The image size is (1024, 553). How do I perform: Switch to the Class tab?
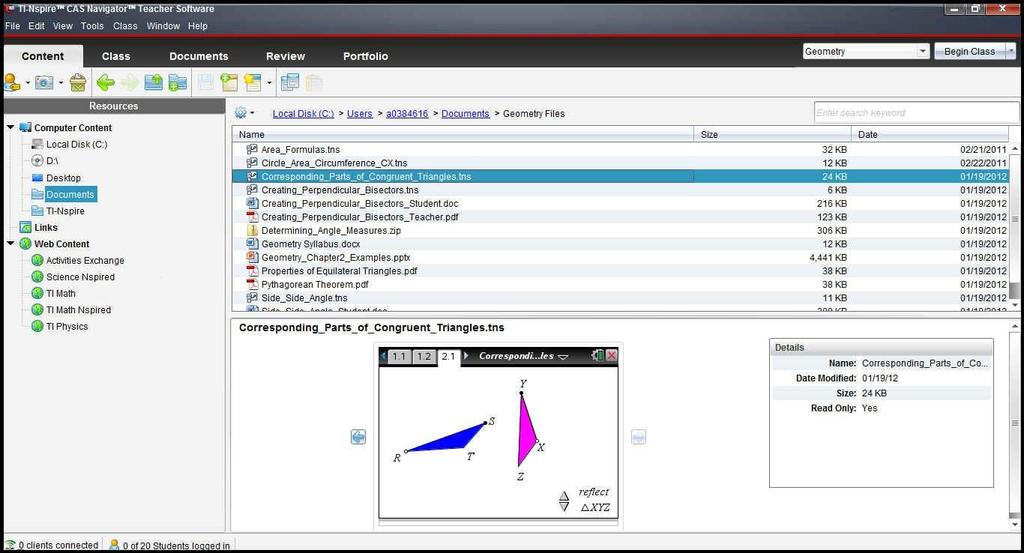pyautogui.click(x=116, y=56)
